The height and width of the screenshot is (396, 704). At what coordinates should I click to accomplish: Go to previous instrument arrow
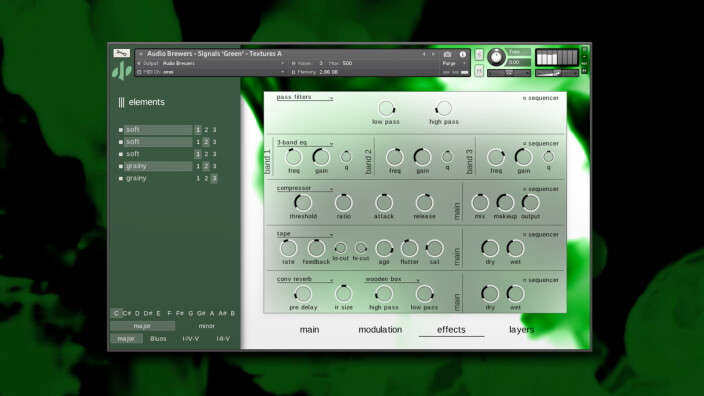[423, 54]
